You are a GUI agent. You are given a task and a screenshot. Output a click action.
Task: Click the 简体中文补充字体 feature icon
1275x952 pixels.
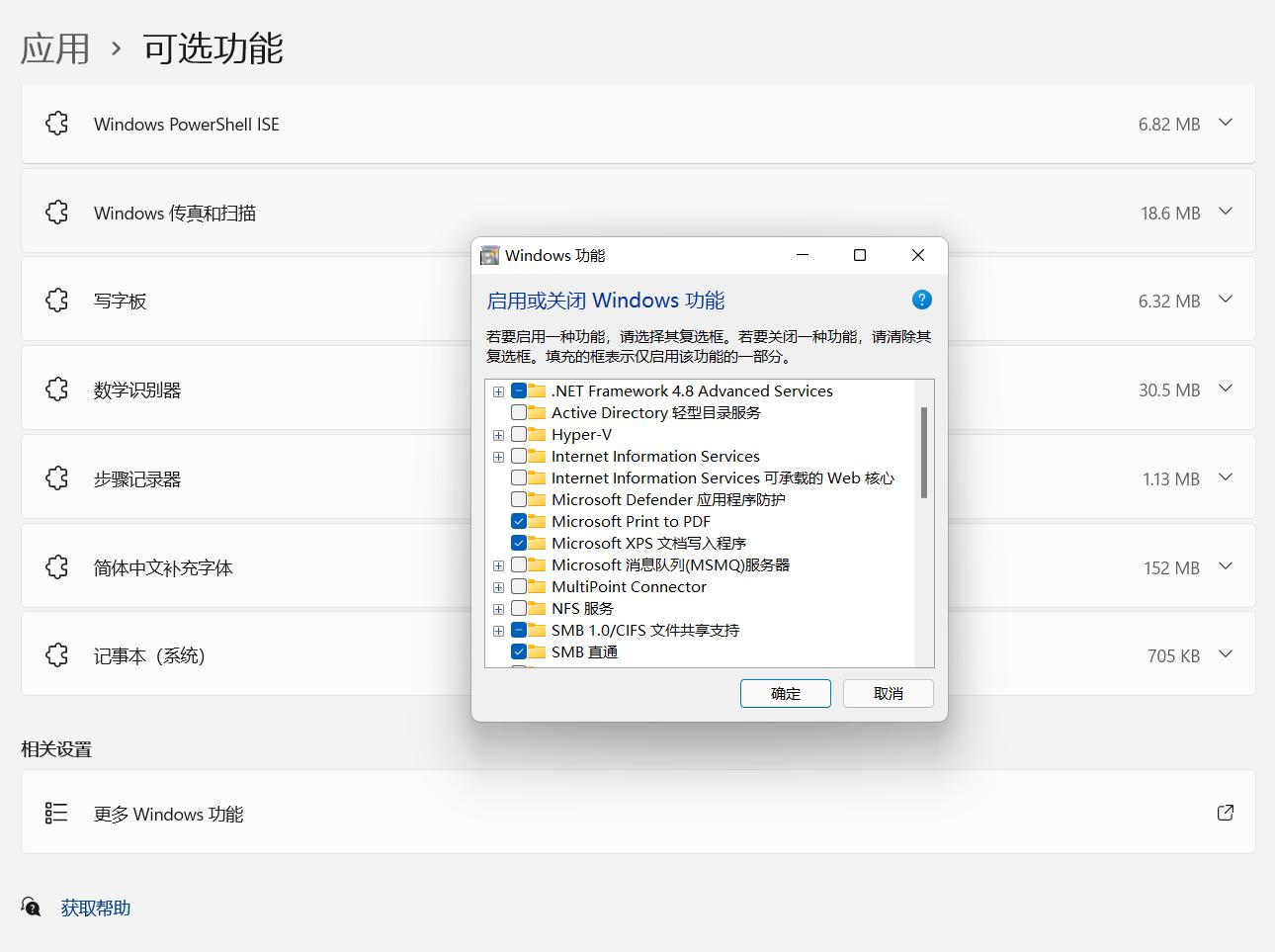(56, 566)
